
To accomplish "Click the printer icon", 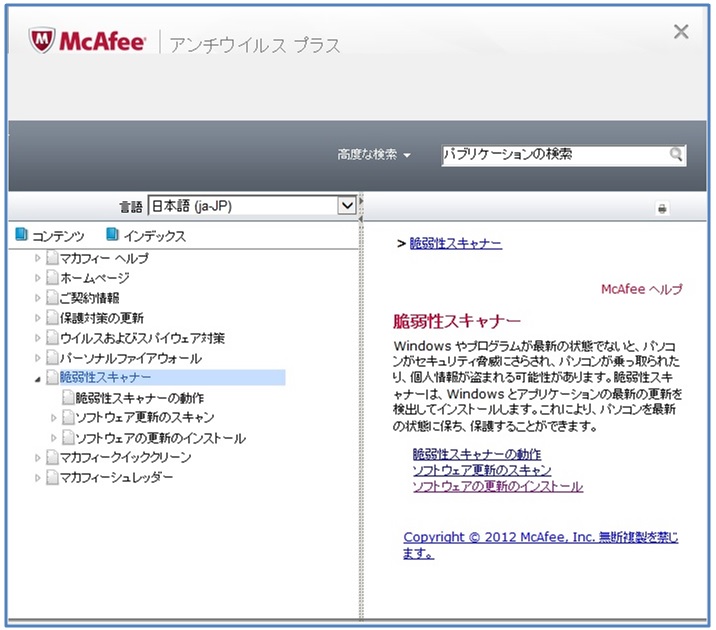I will (x=662, y=209).
